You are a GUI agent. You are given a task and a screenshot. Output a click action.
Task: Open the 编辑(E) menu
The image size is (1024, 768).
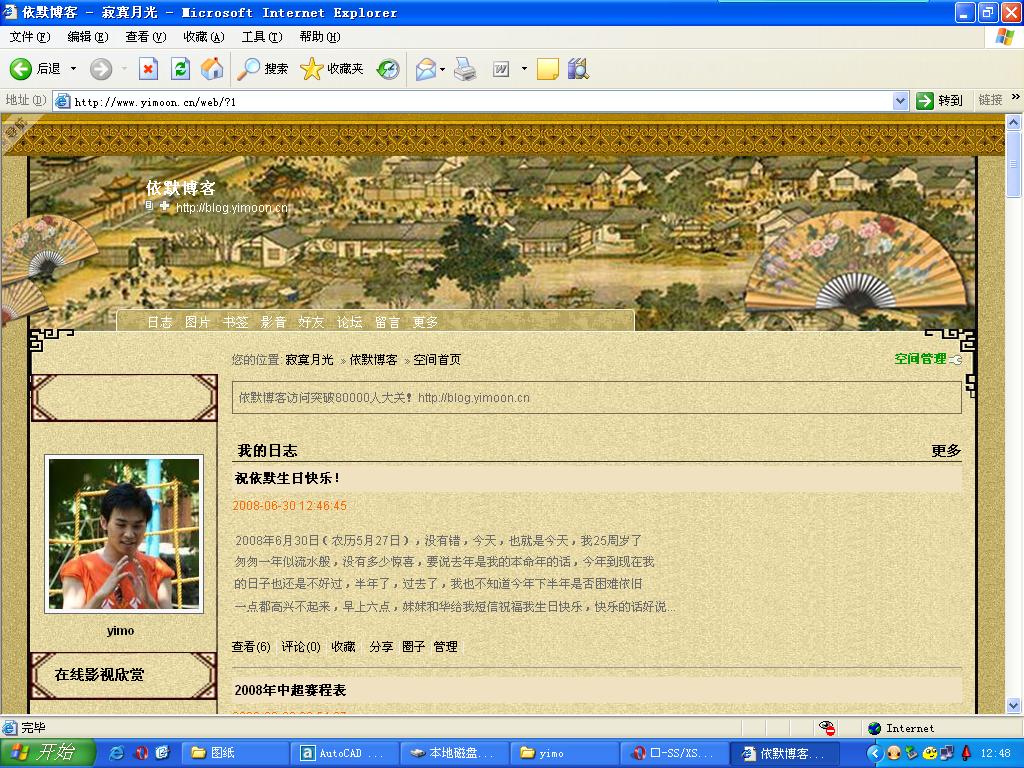[x=88, y=37]
